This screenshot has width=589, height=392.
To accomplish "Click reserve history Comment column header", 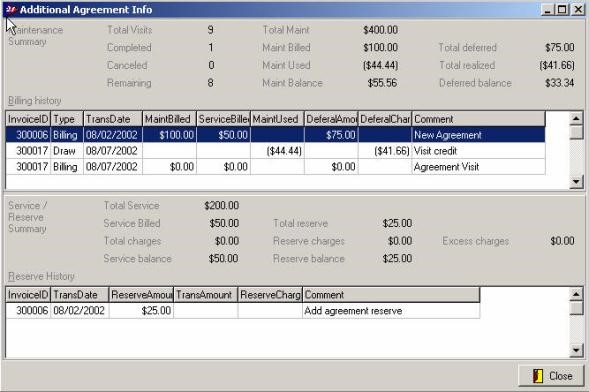I will 391,295.
